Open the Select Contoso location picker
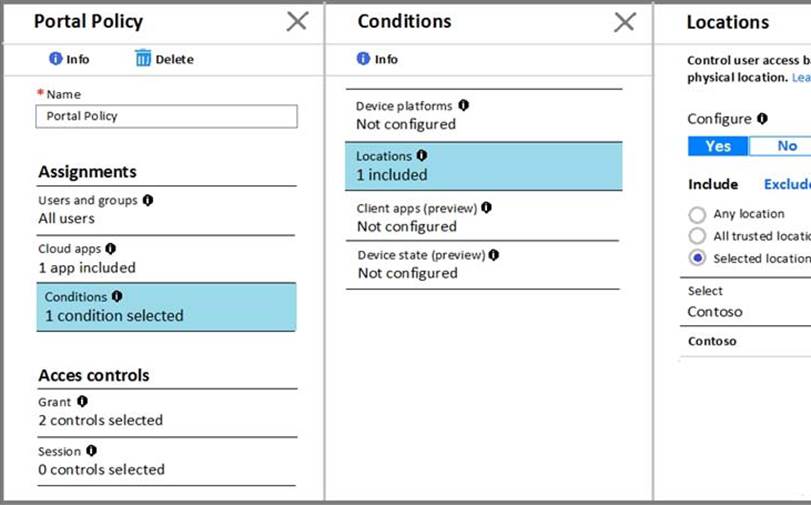Screen dimensions: 811x505 pyautogui.click(x=748, y=302)
